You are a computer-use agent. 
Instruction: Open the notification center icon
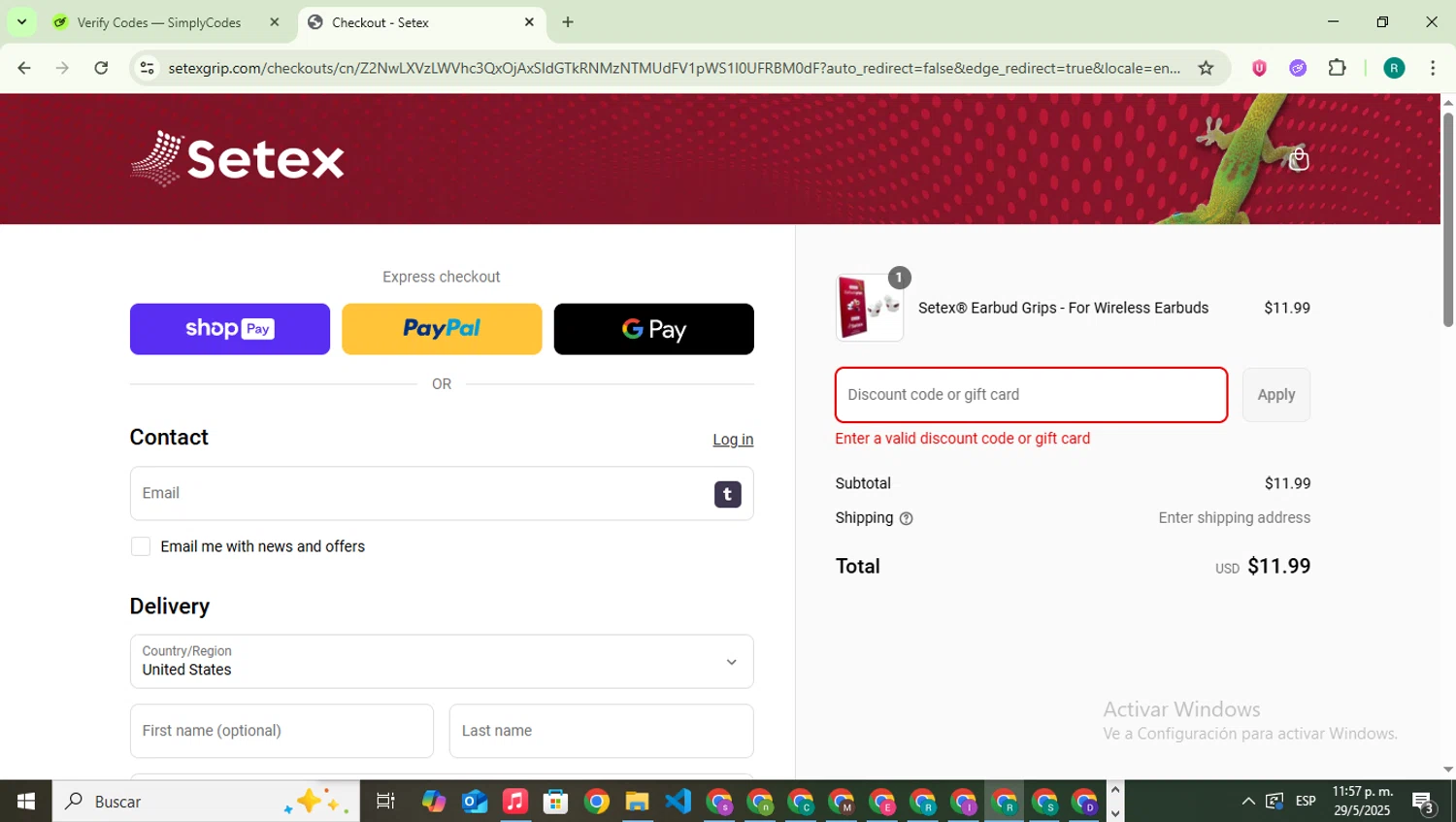(x=1424, y=803)
